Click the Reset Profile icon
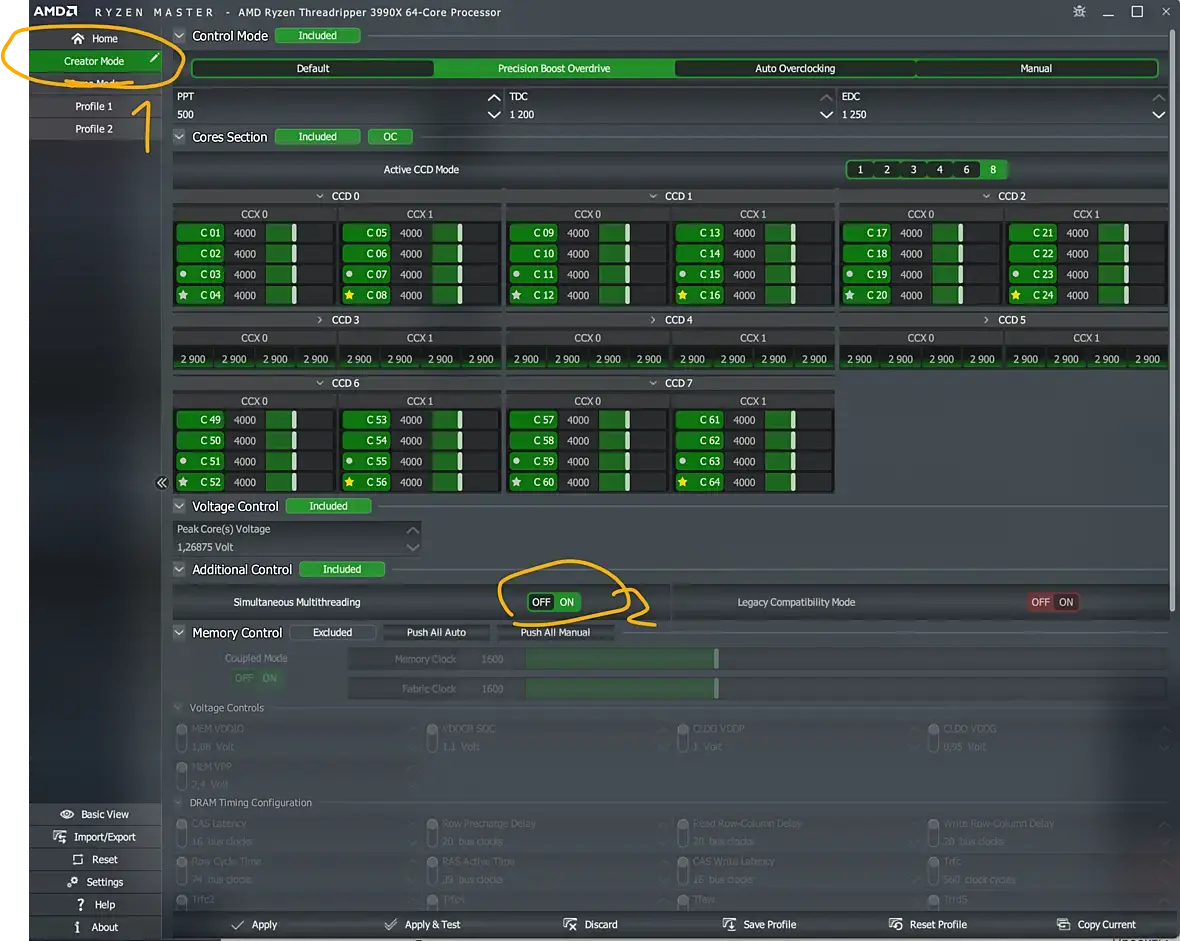This screenshot has height=941, width=1180. (896, 924)
